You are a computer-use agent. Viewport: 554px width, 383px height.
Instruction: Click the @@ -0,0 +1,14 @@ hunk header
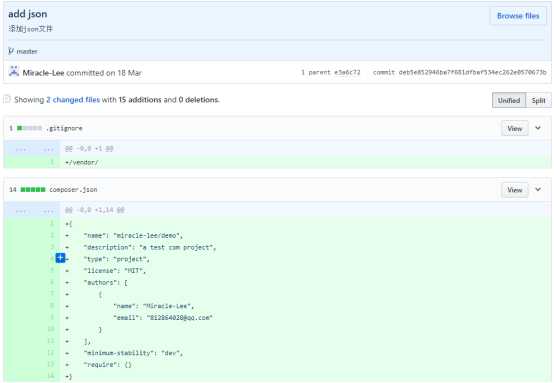pyautogui.click(x=95, y=210)
